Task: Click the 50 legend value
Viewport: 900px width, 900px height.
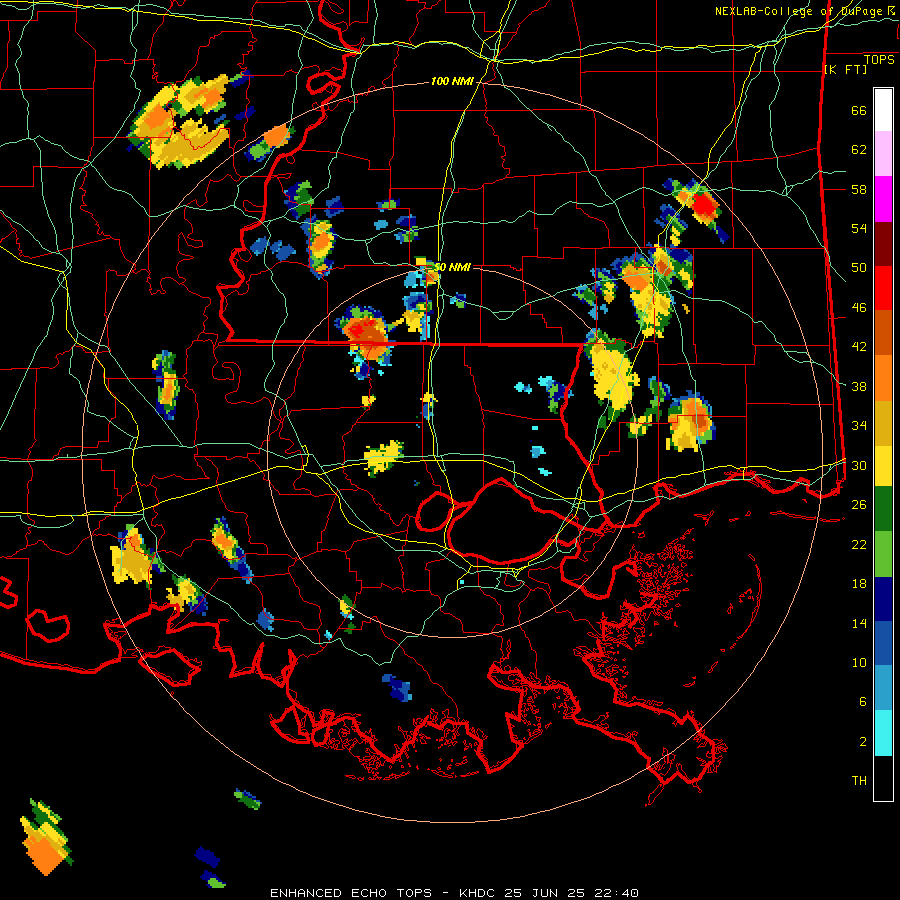Action: point(859,268)
